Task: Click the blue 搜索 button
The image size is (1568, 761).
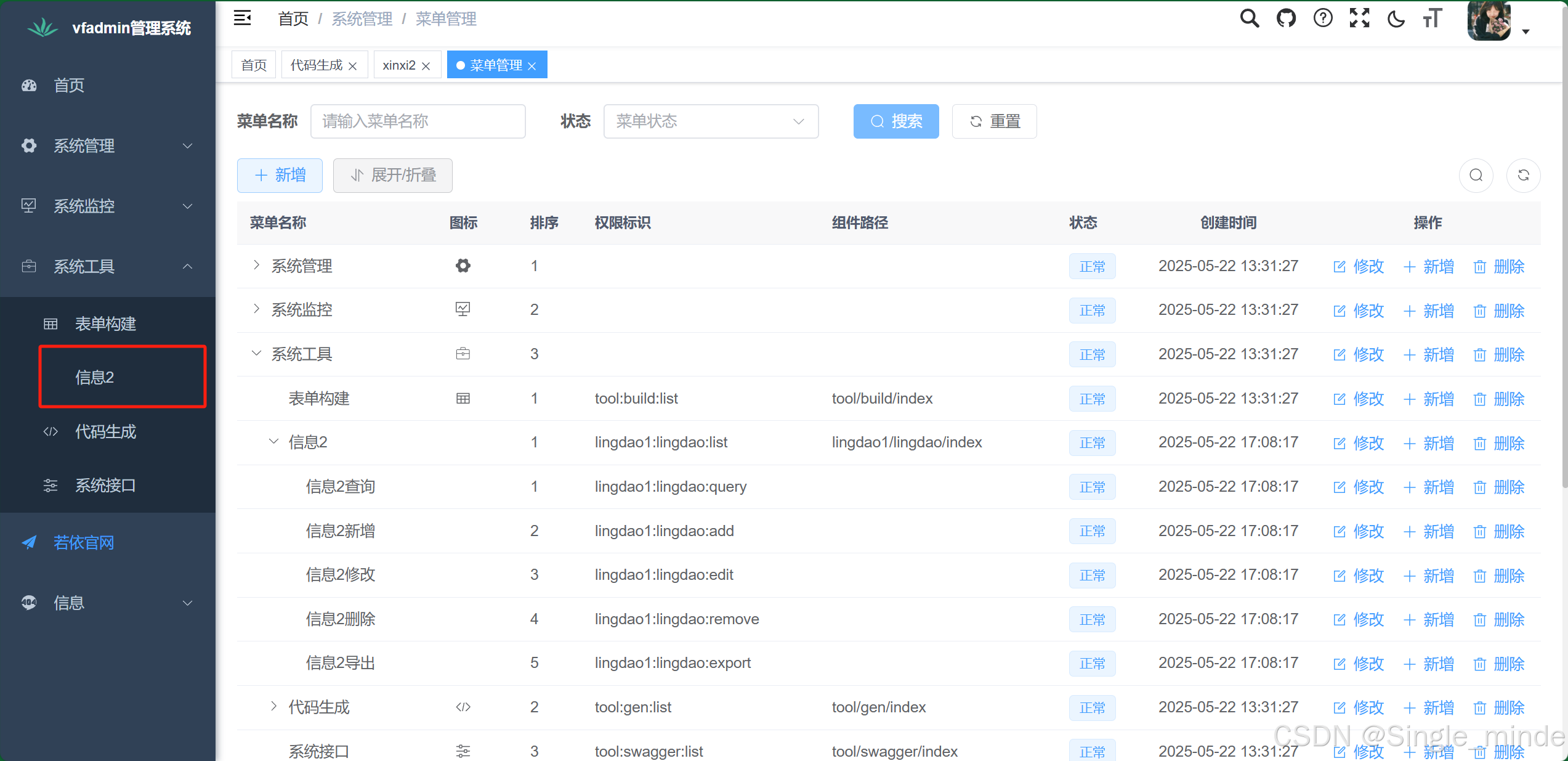Action: coord(895,121)
